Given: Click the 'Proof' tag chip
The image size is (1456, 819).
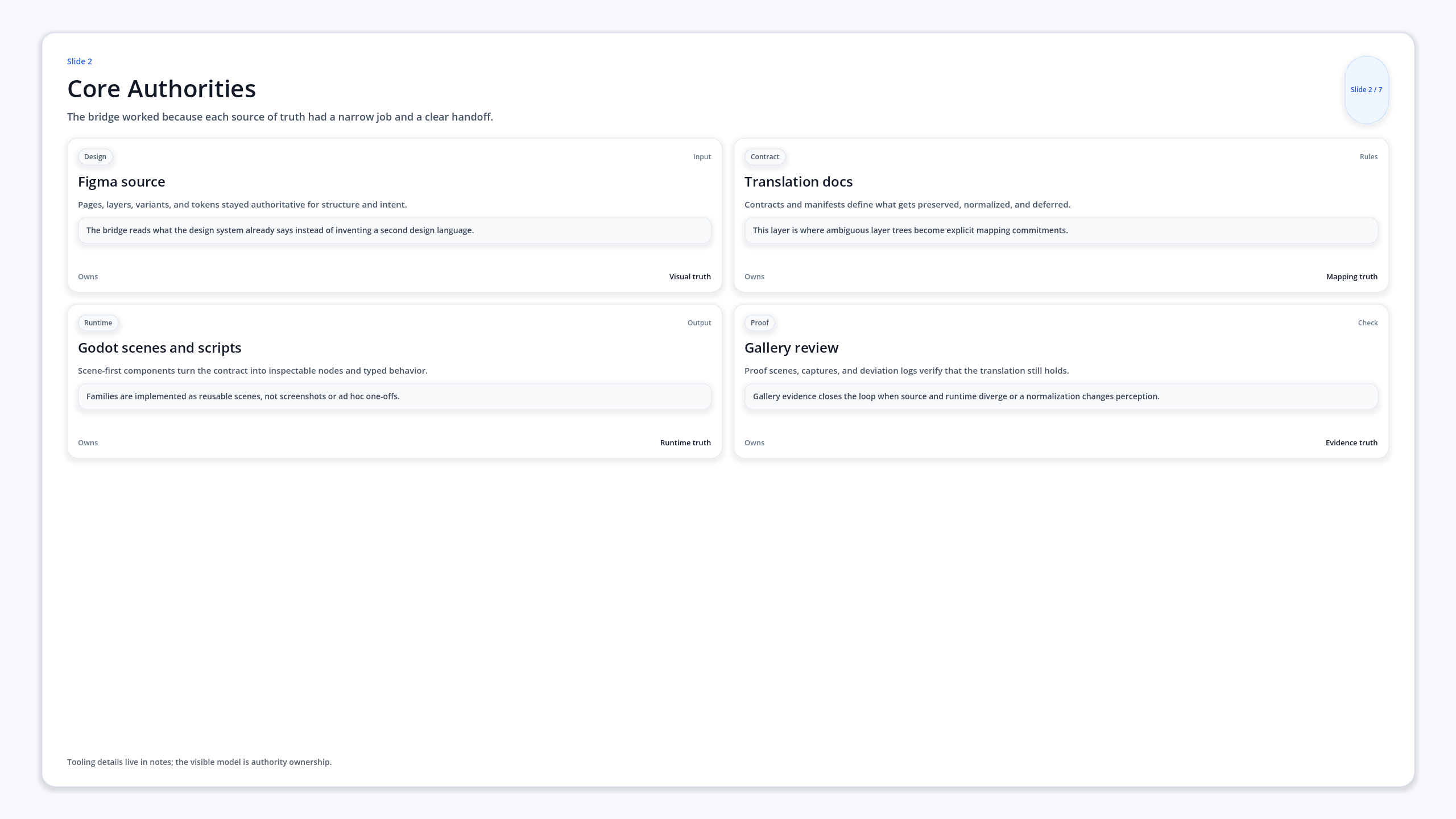Looking at the screenshot, I should pos(759,323).
